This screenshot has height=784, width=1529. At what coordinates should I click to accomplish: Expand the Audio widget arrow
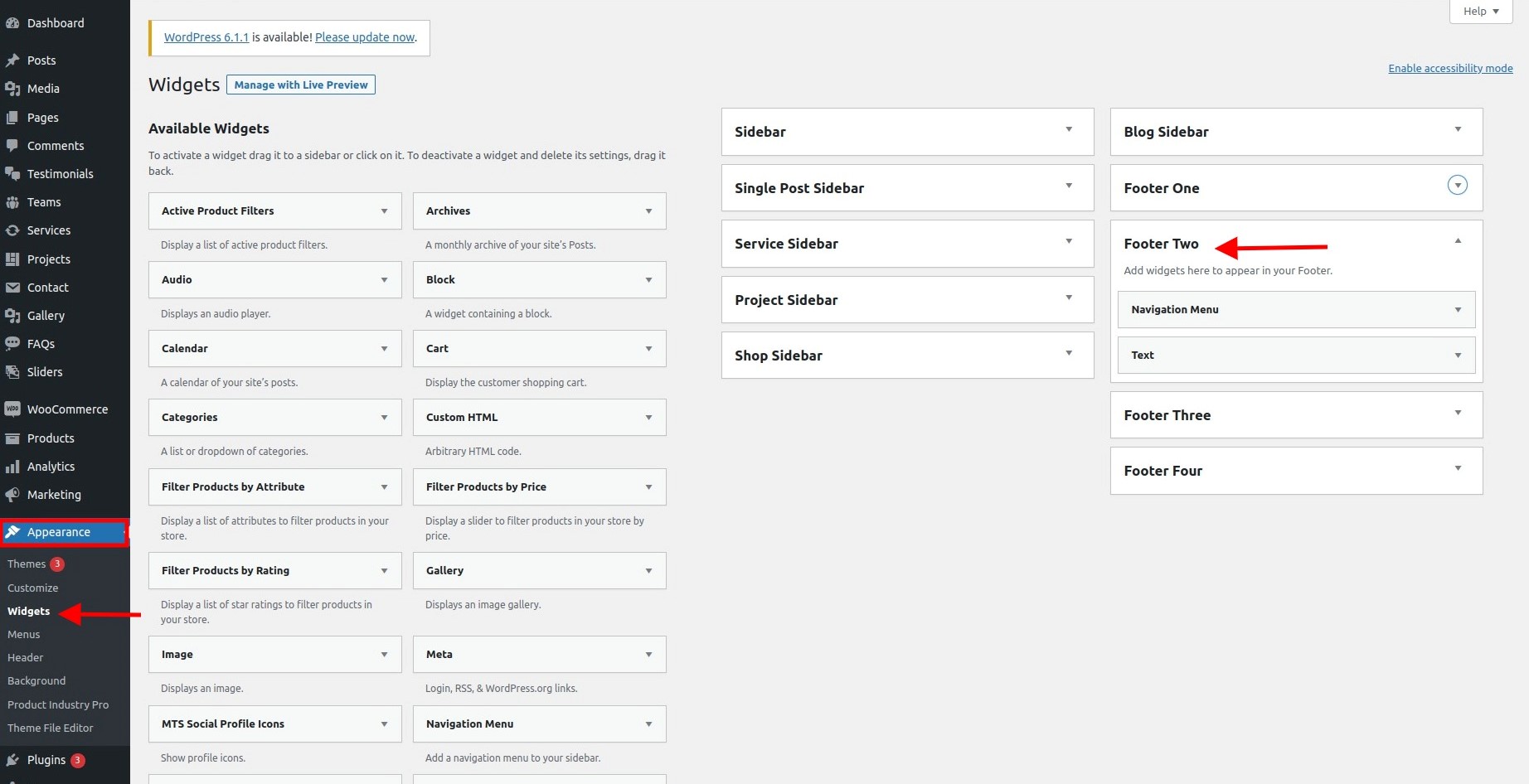tap(384, 280)
